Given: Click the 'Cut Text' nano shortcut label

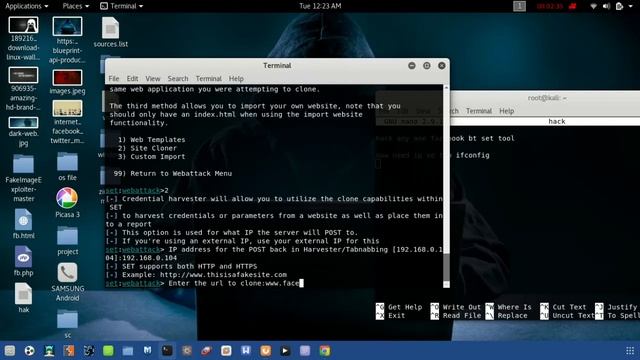Looking at the screenshot, I should 569,307.
